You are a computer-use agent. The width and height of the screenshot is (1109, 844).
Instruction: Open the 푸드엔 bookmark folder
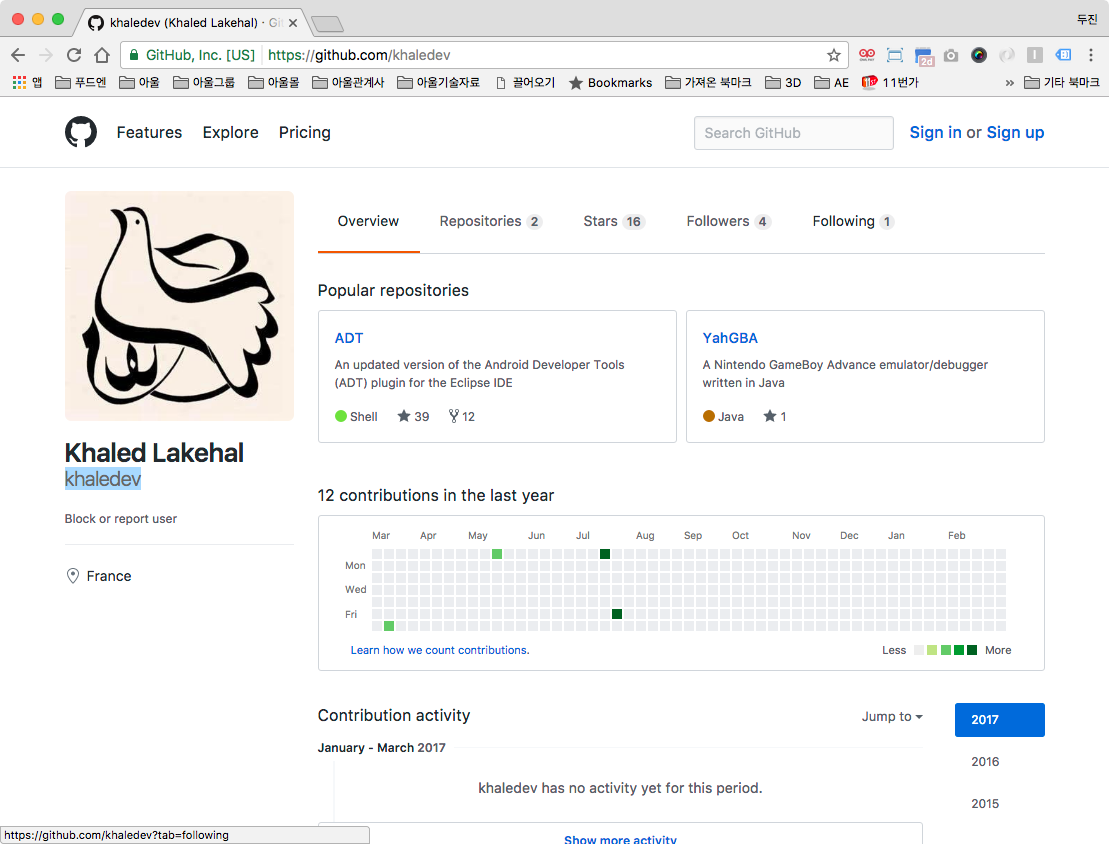point(81,83)
